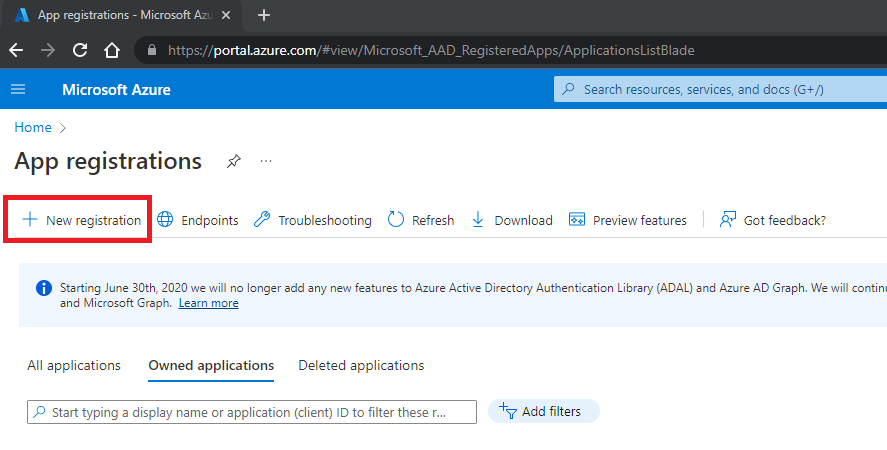The width and height of the screenshot is (887, 450).
Task: Click the address bar URL
Action: [431, 50]
